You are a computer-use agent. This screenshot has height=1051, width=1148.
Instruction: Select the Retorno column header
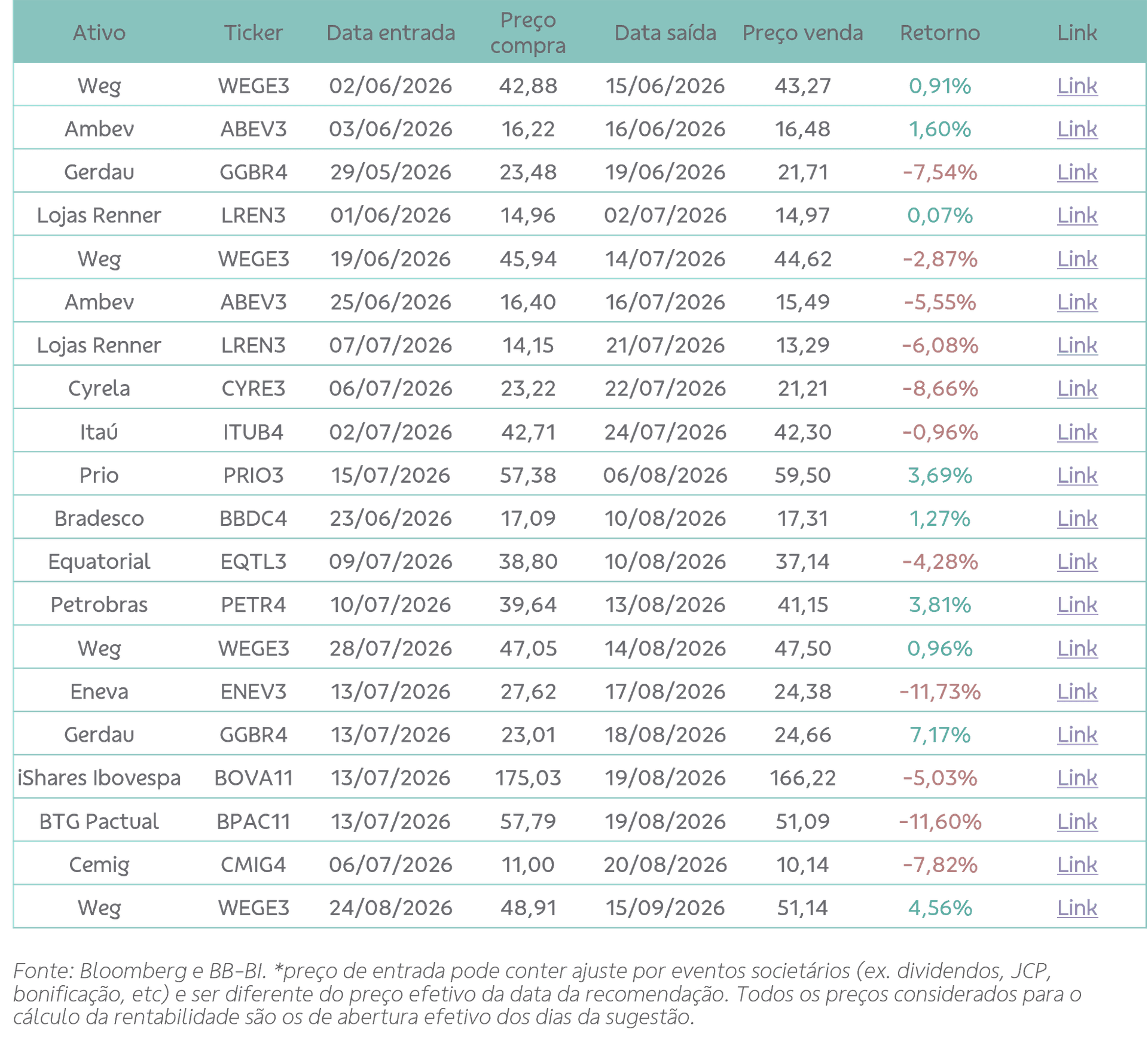click(x=939, y=32)
